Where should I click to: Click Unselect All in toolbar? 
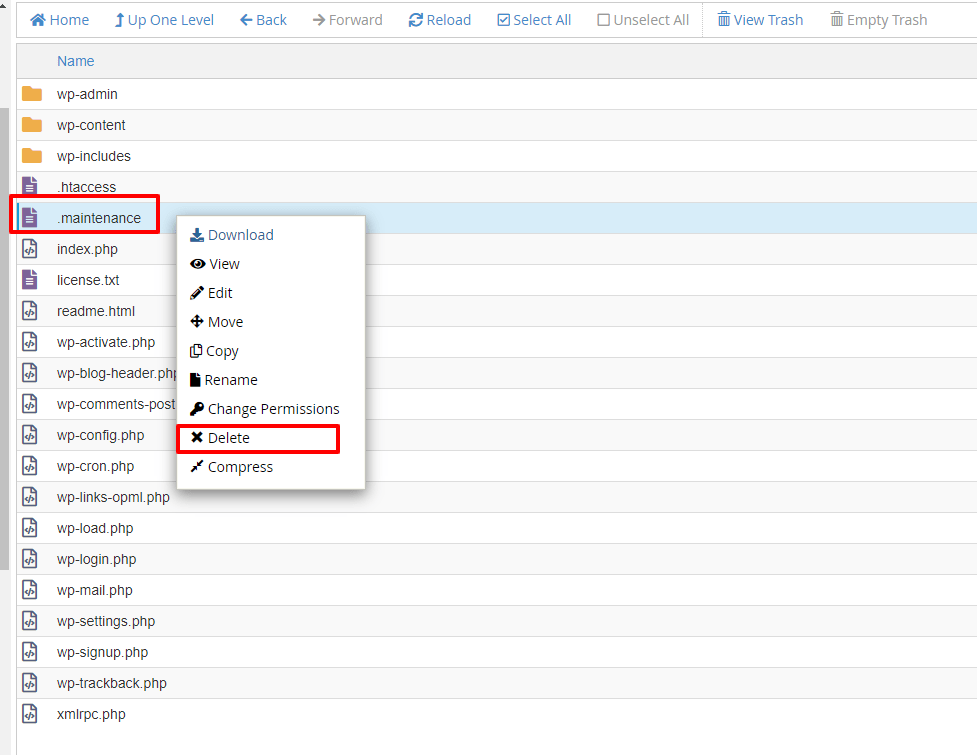(x=643, y=20)
